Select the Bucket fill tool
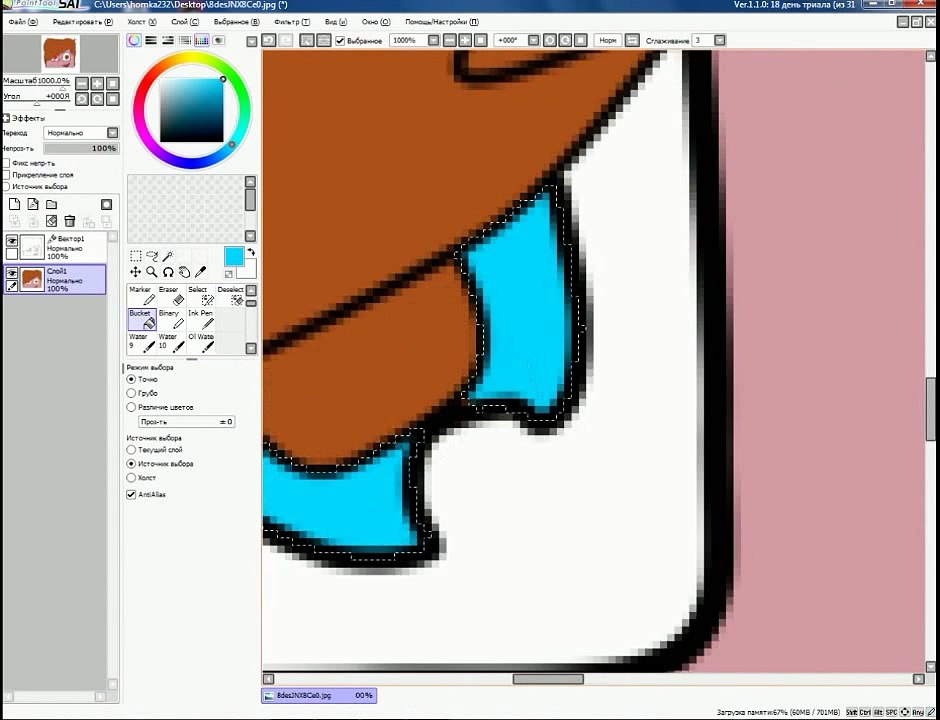 coord(141,320)
